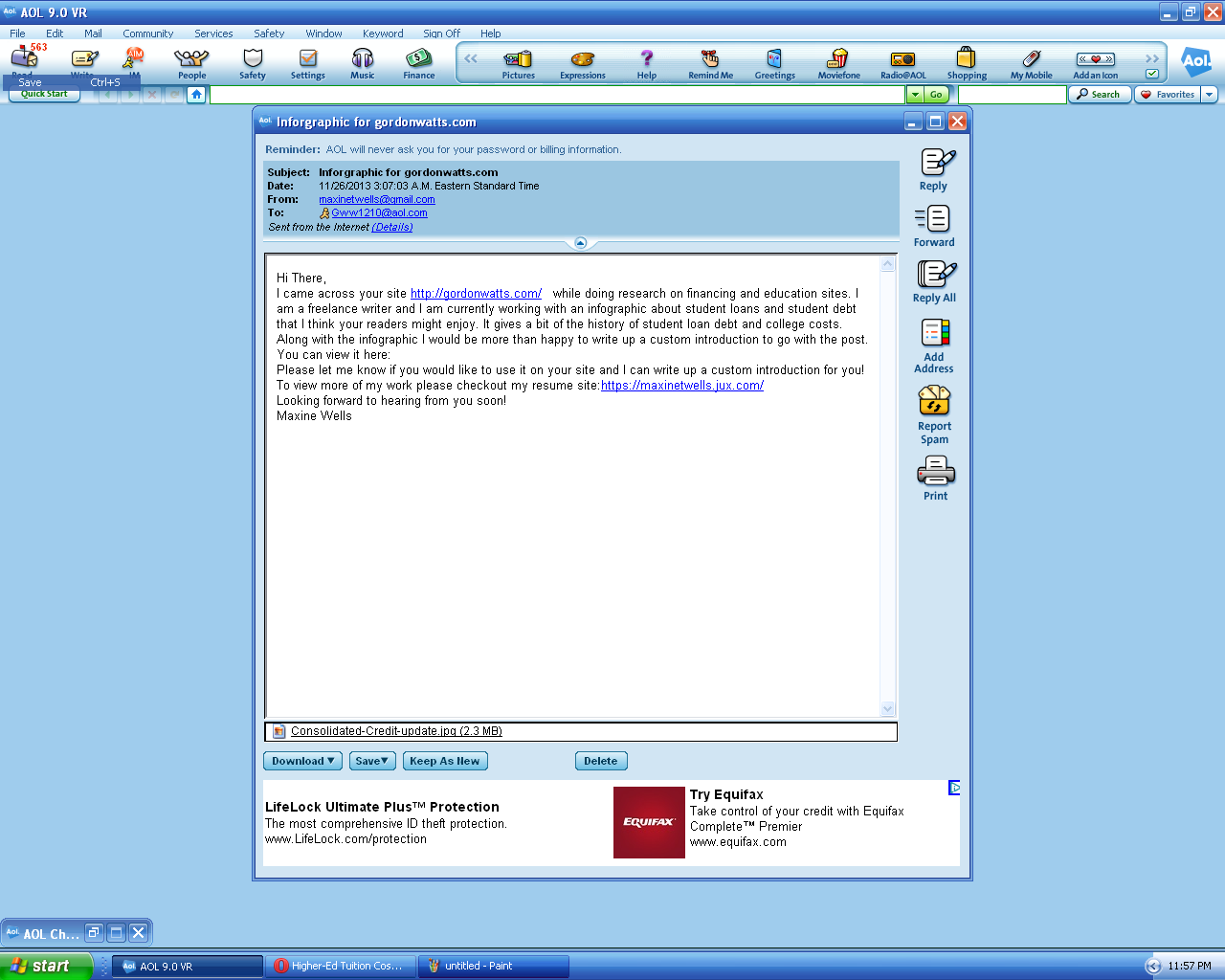Open the Music headphones icon

click(x=363, y=63)
